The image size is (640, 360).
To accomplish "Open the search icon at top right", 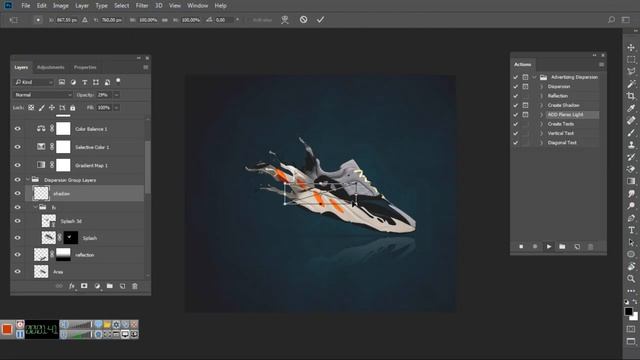I will pos(611,20).
